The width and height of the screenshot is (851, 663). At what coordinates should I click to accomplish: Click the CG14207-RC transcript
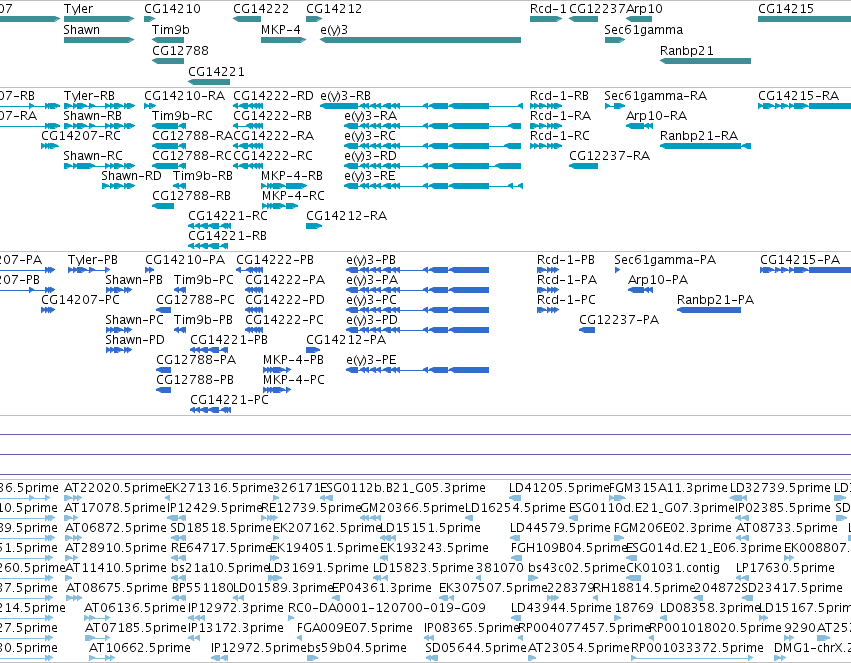[49, 146]
